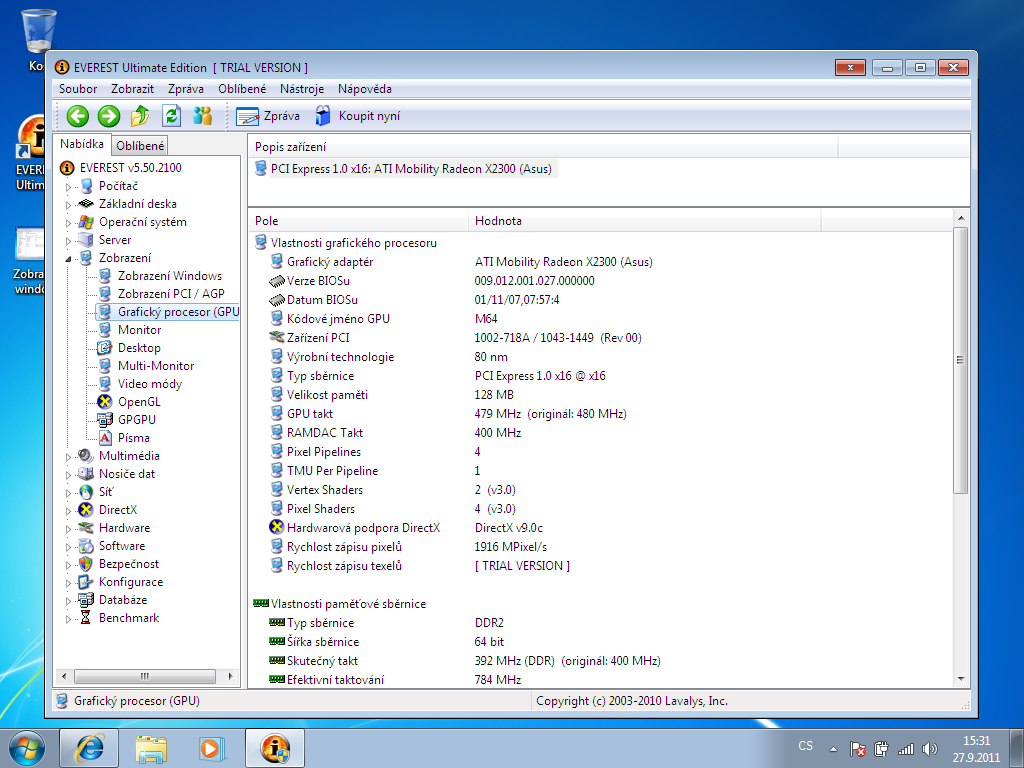Click Koupit nyní in the toolbar
Screen dimensions: 1024x768
point(357,116)
